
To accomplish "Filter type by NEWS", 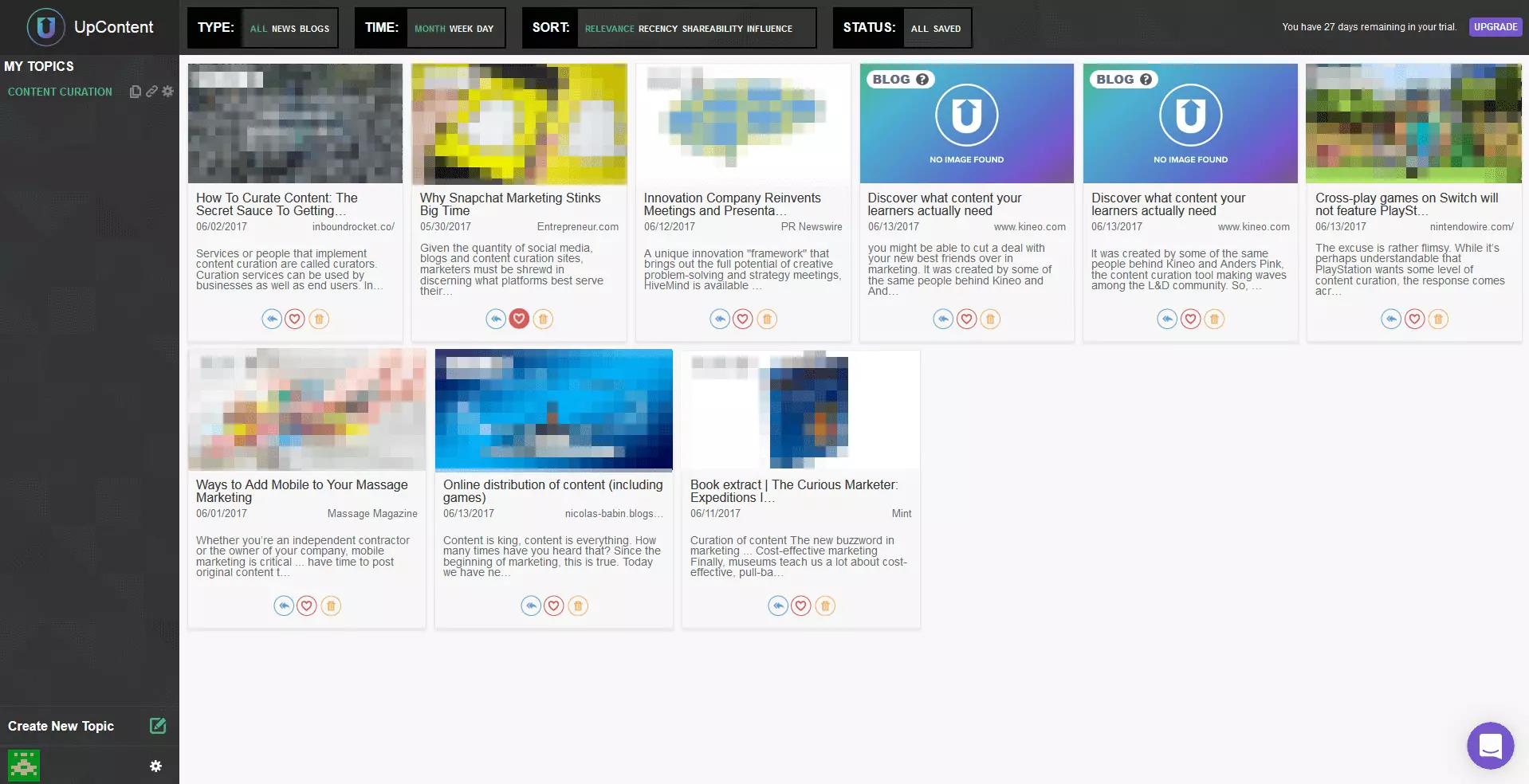I will pos(284,29).
